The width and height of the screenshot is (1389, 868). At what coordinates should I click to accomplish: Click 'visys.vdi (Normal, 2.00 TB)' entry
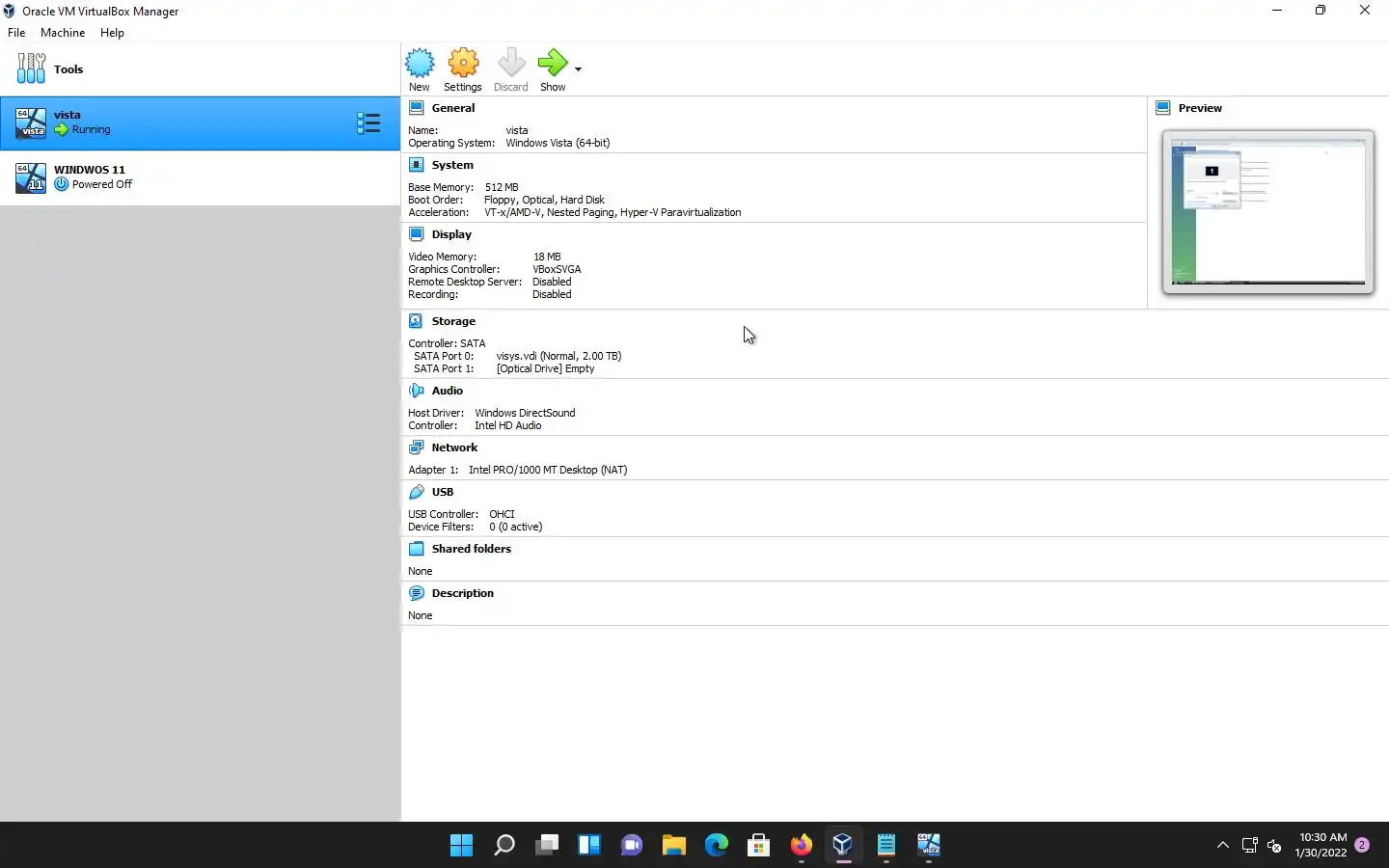pos(558,356)
